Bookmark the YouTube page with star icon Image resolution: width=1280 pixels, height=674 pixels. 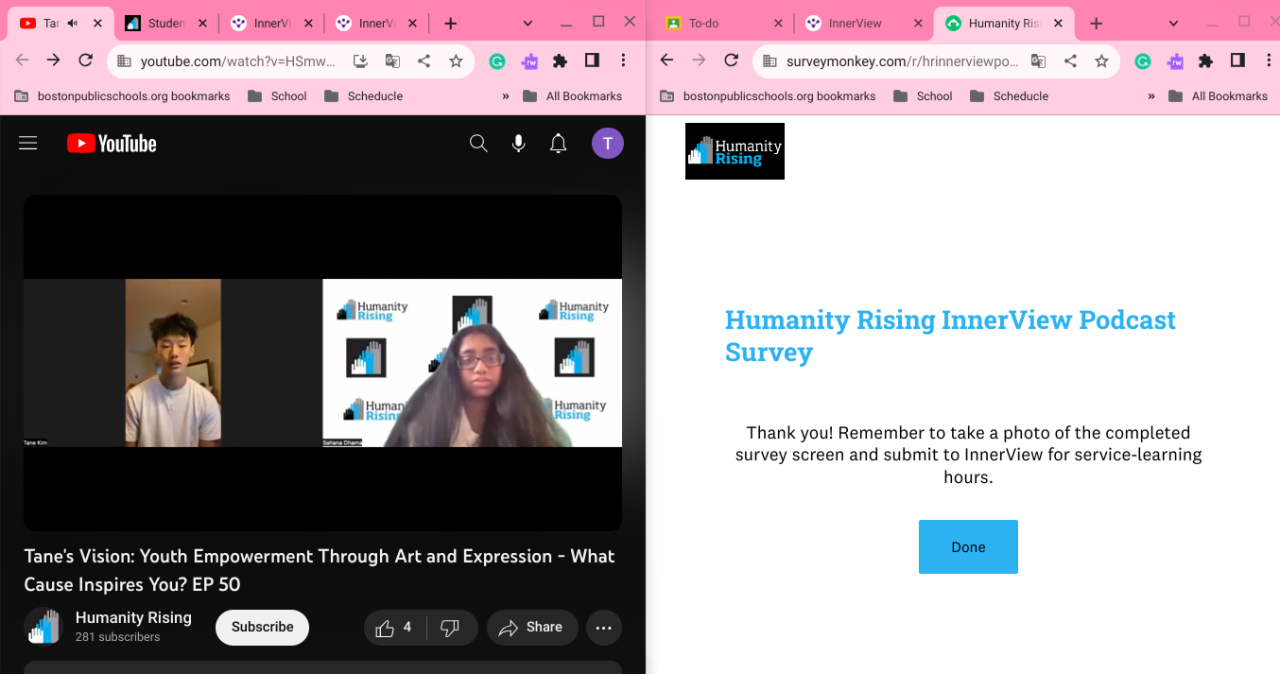[456, 61]
